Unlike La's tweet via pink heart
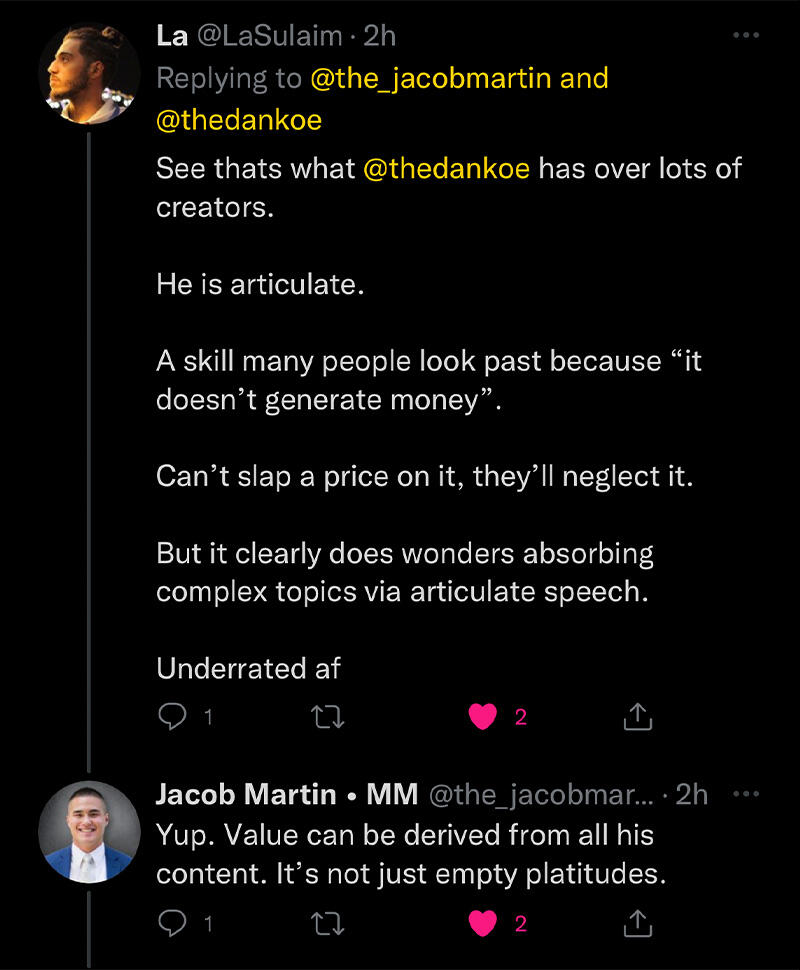 tap(483, 717)
